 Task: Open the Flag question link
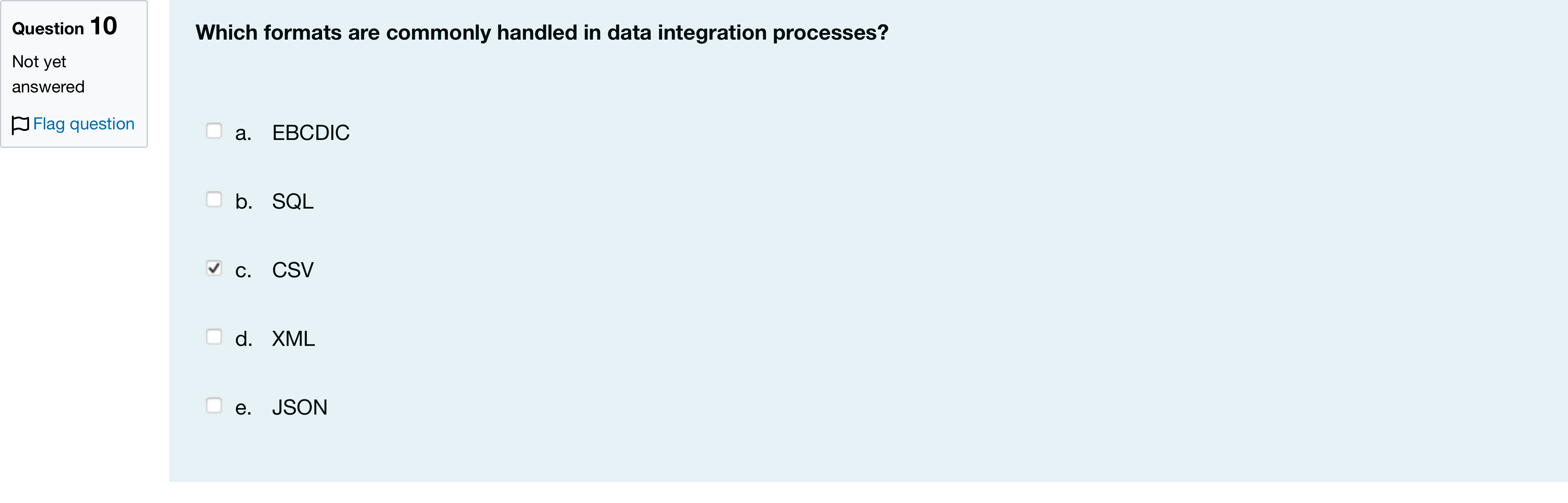point(84,124)
